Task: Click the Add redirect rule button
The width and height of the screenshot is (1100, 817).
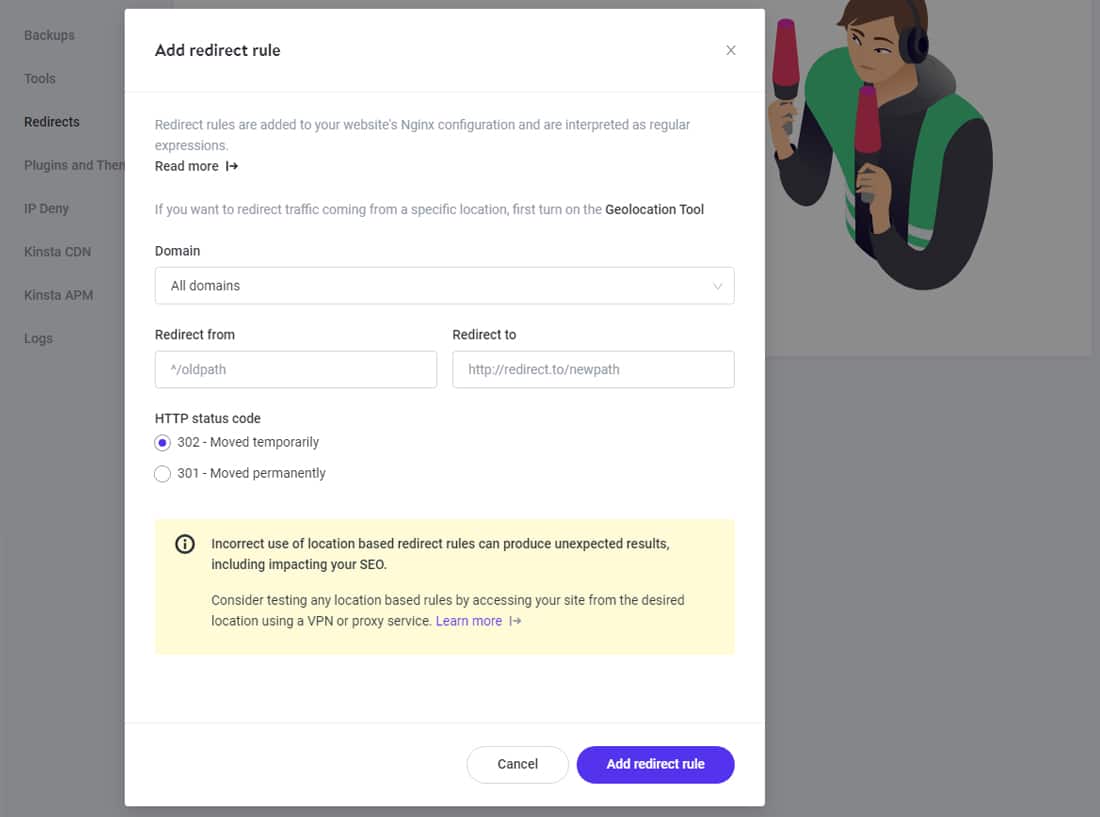Action: pos(655,764)
